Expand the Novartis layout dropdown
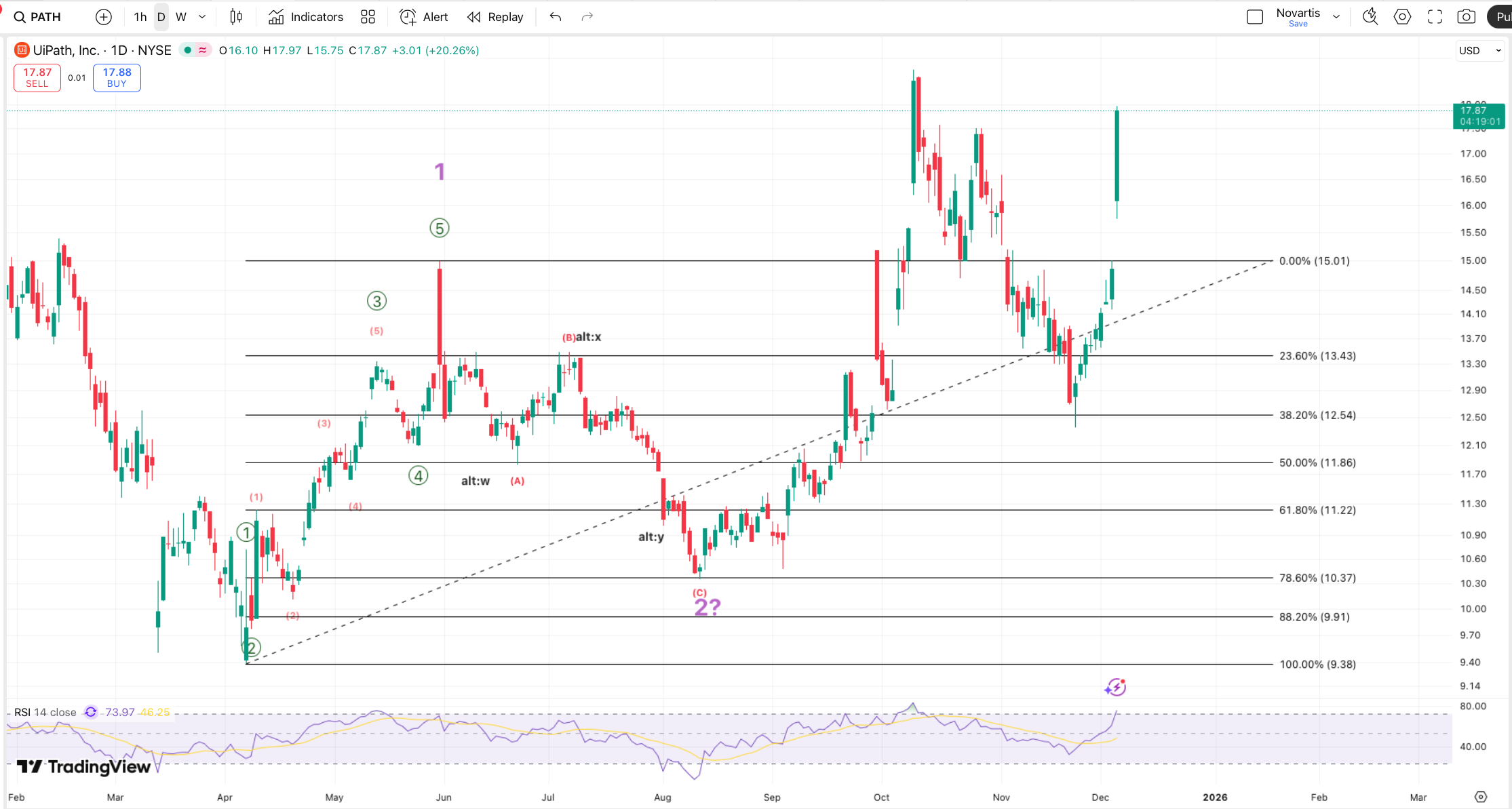This screenshot has width=1512, height=809. 1336,17
